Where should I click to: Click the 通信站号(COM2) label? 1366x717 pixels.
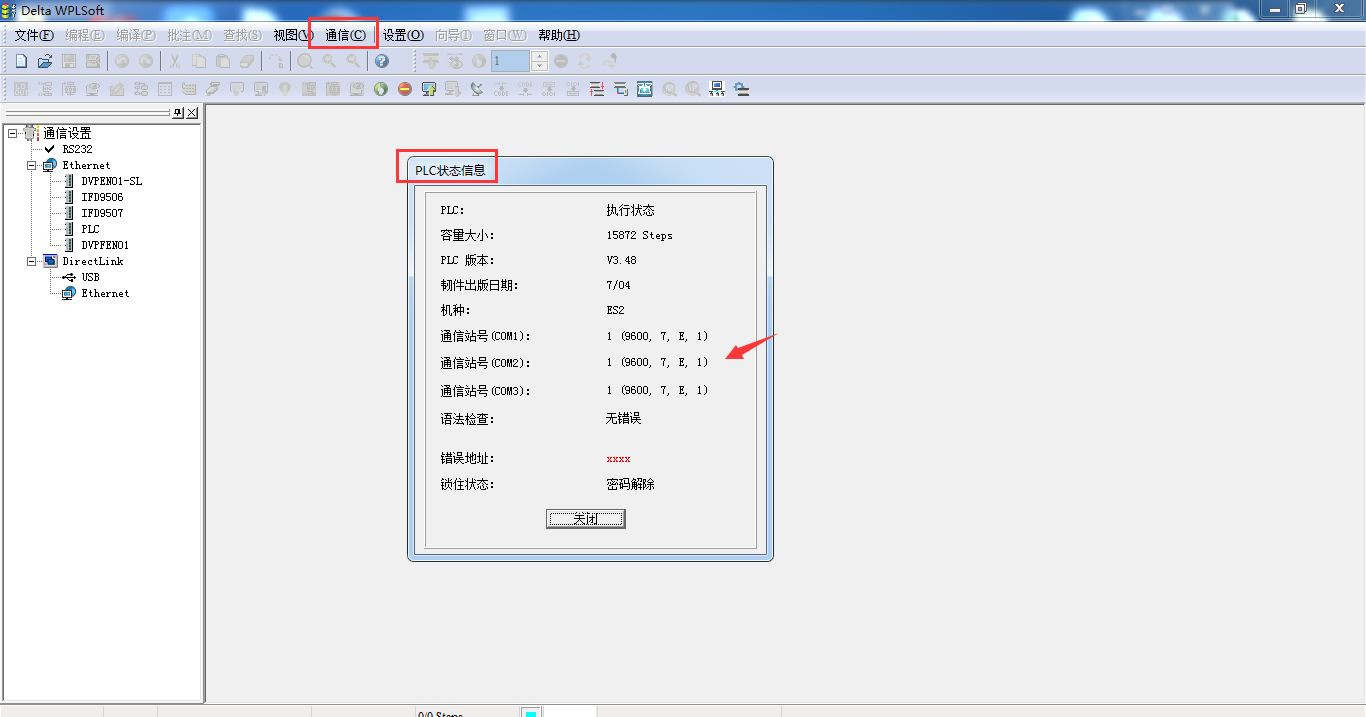(485, 363)
